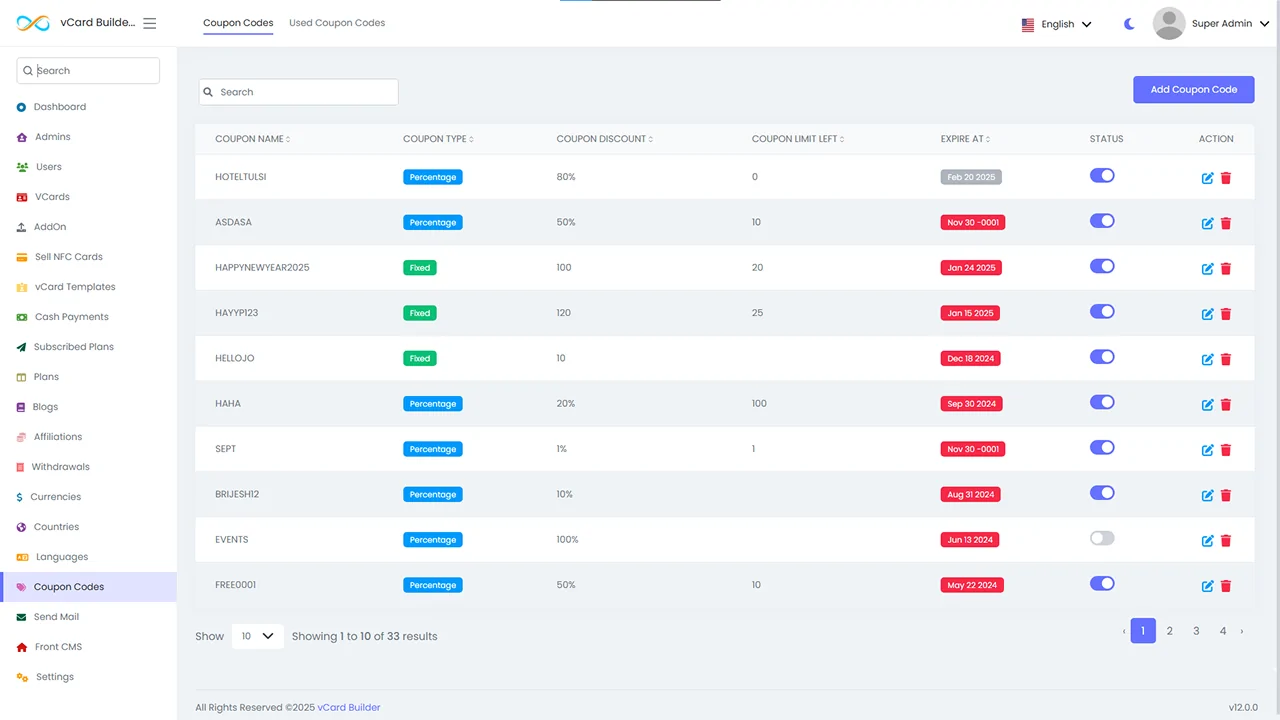The image size is (1280, 720).
Task: Click the trash icon for FREE0001 coupon
Action: [x=1226, y=586]
